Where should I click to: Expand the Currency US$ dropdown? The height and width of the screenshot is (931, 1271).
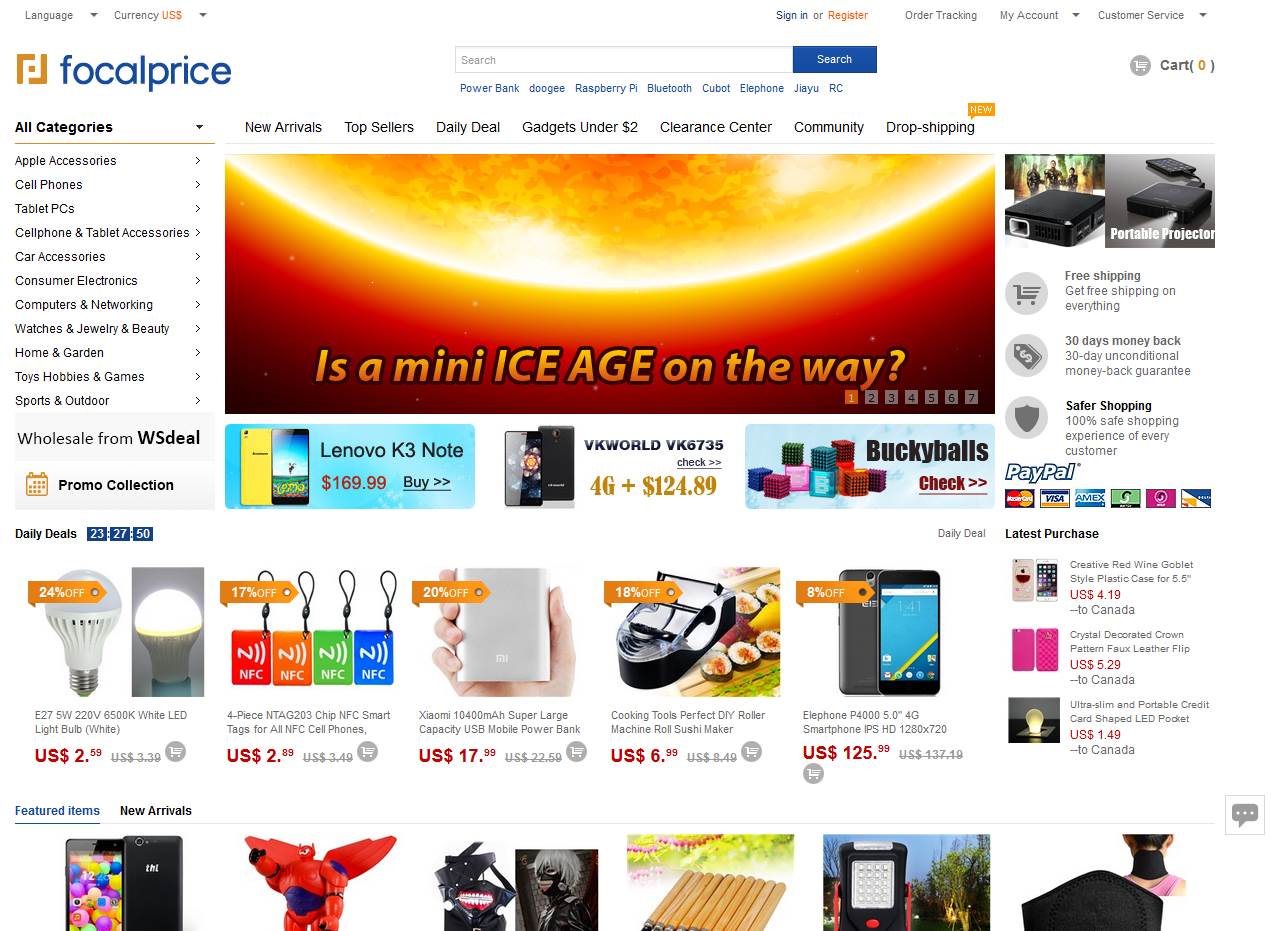click(x=160, y=15)
